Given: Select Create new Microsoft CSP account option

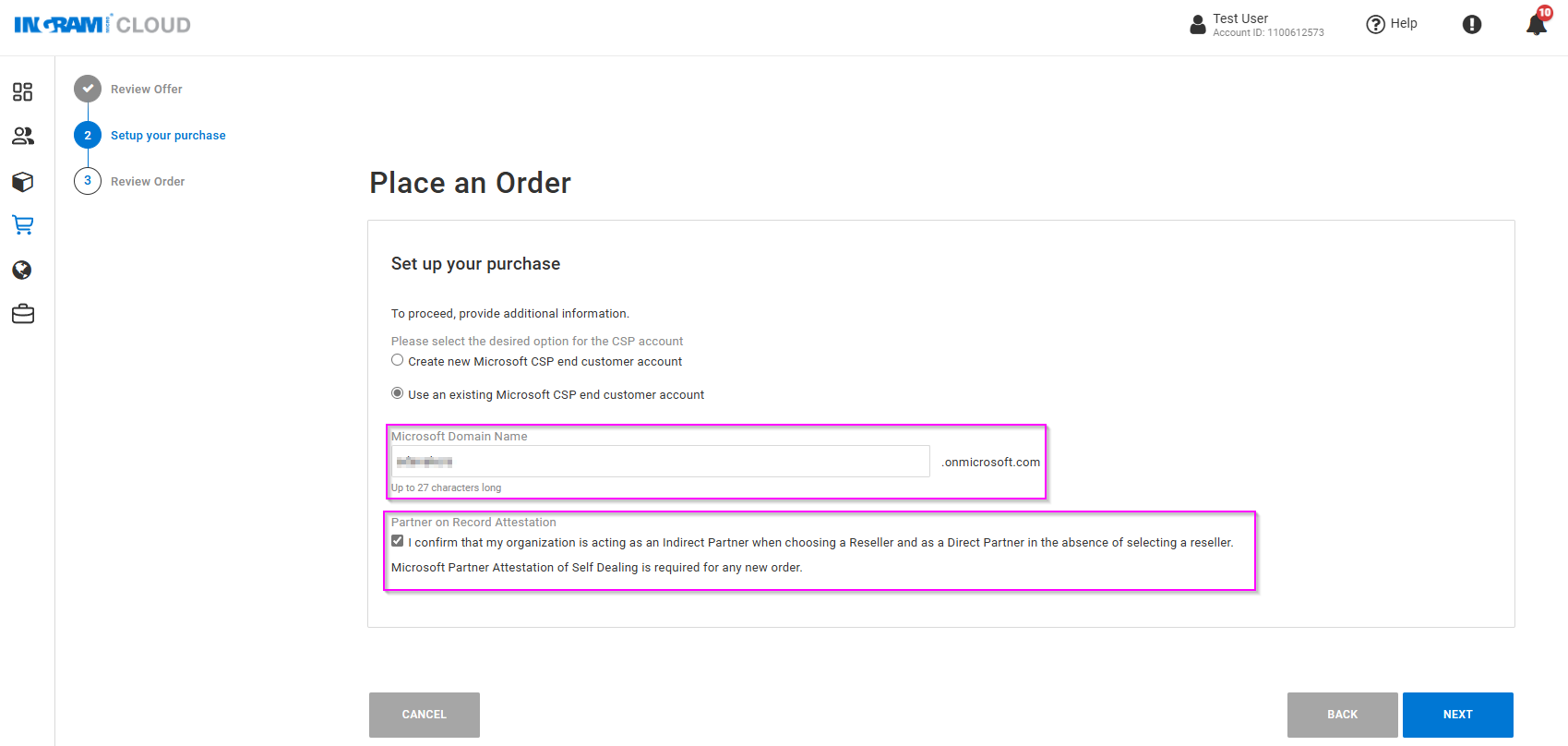Looking at the screenshot, I should 398,360.
